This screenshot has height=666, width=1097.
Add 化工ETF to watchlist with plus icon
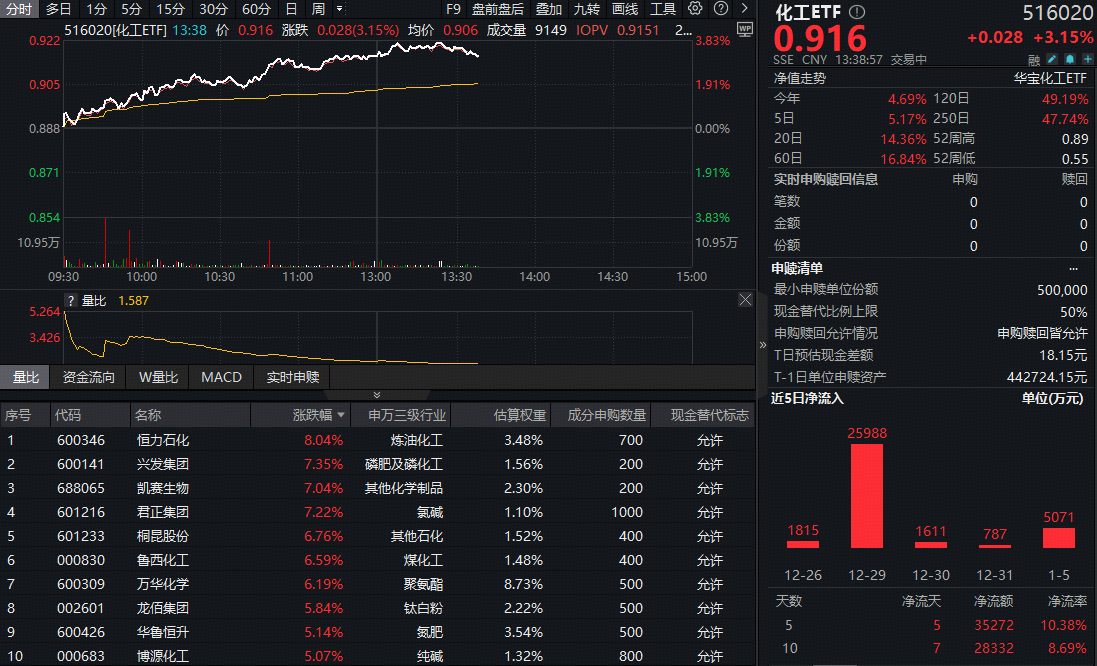1087,60
